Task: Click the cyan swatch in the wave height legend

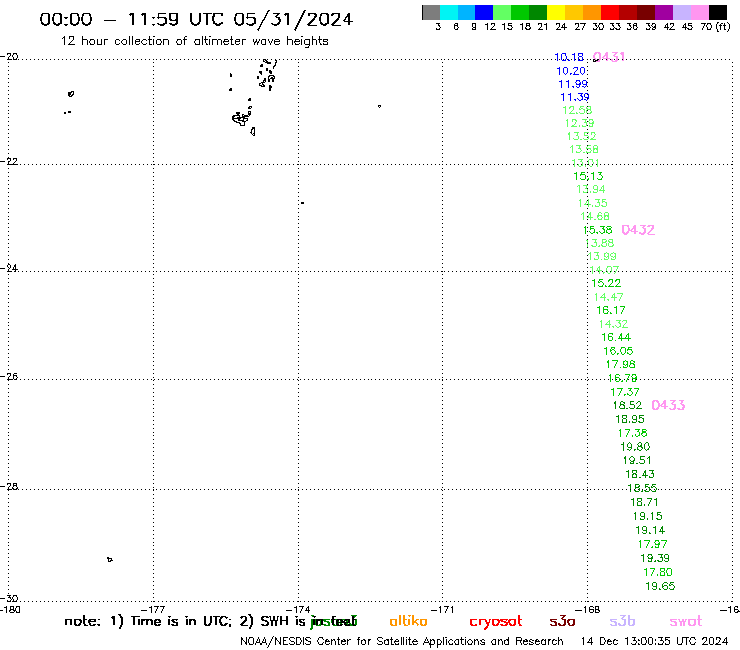Action: pos(449,12)
